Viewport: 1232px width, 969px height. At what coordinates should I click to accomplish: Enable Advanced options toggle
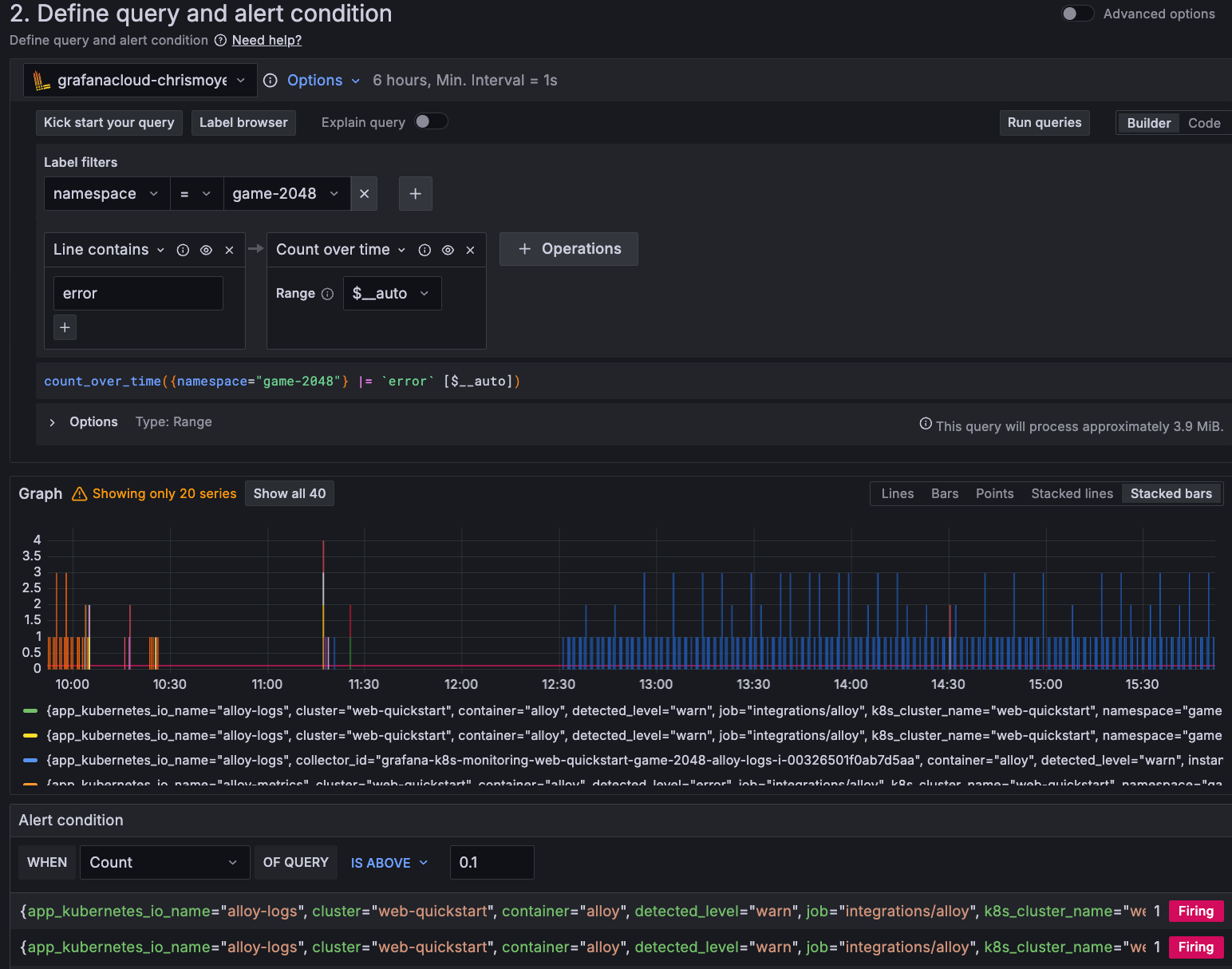point(1078,13)
